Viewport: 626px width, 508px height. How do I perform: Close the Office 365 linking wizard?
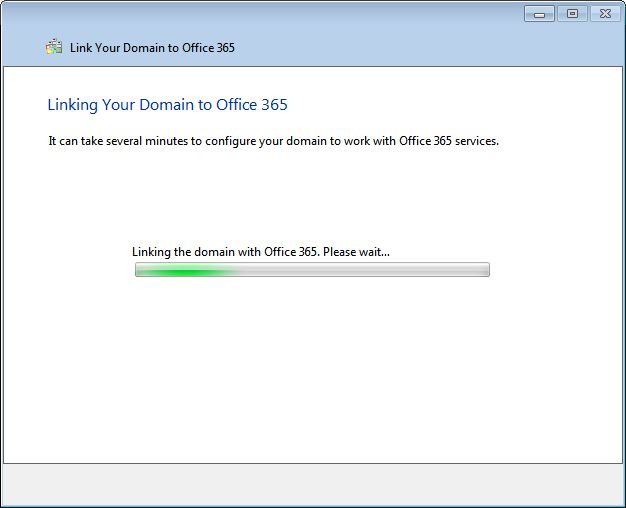pyautogui.click(x=604, y=13)
